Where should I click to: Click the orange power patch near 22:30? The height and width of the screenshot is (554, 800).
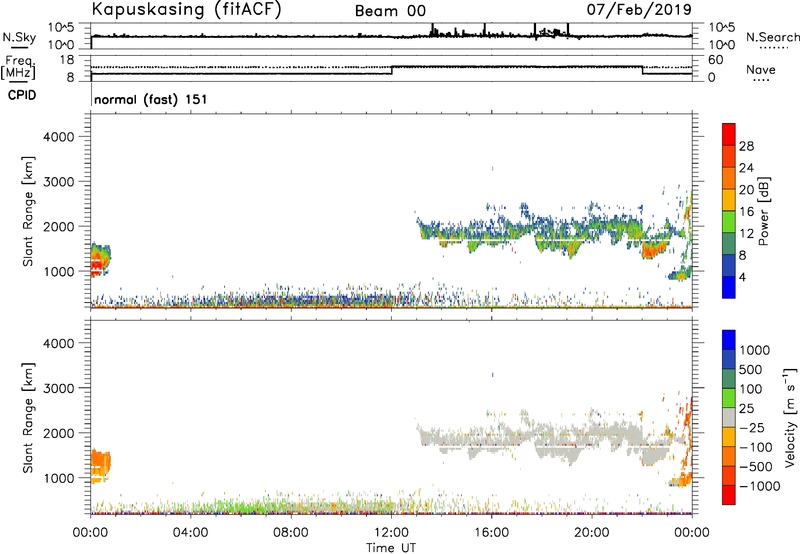click(x=654, y=249)
